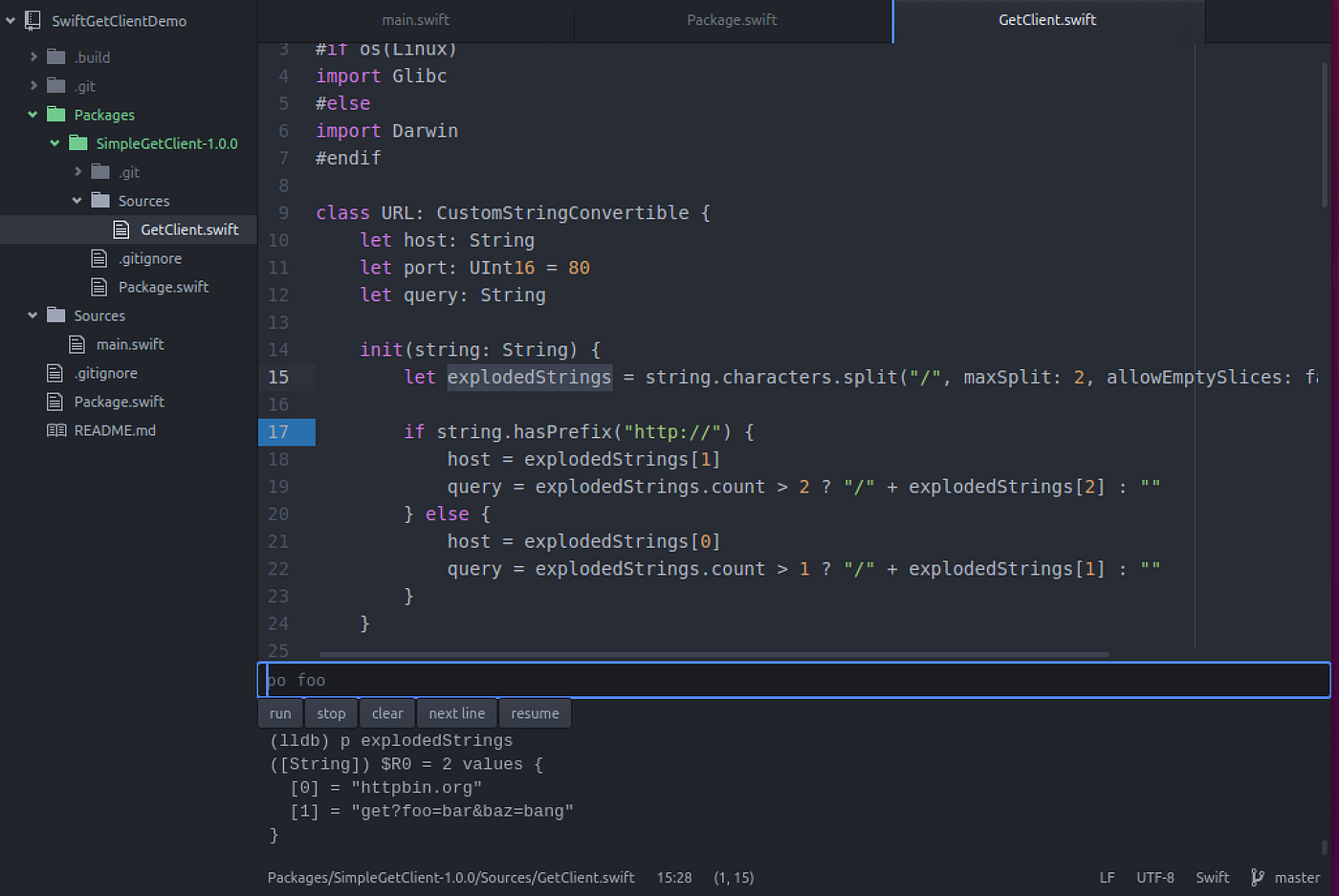Screen dimensions: 1339x896
Task: Collapse the SimpleGetClient-1.0.0 folder
Action: point(55,143)
